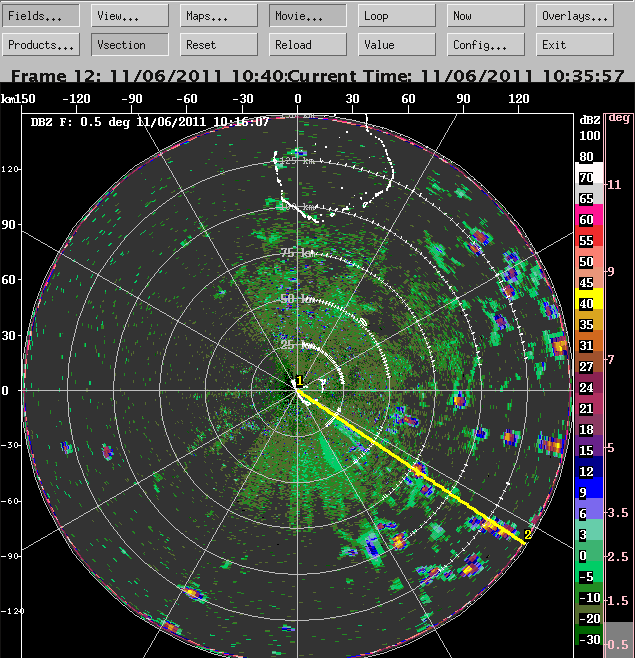Viewport: 635px width, 658px height.
Task: Select 3.5 deg elevation on tilt bar
Action: click(x=617, y=512)
